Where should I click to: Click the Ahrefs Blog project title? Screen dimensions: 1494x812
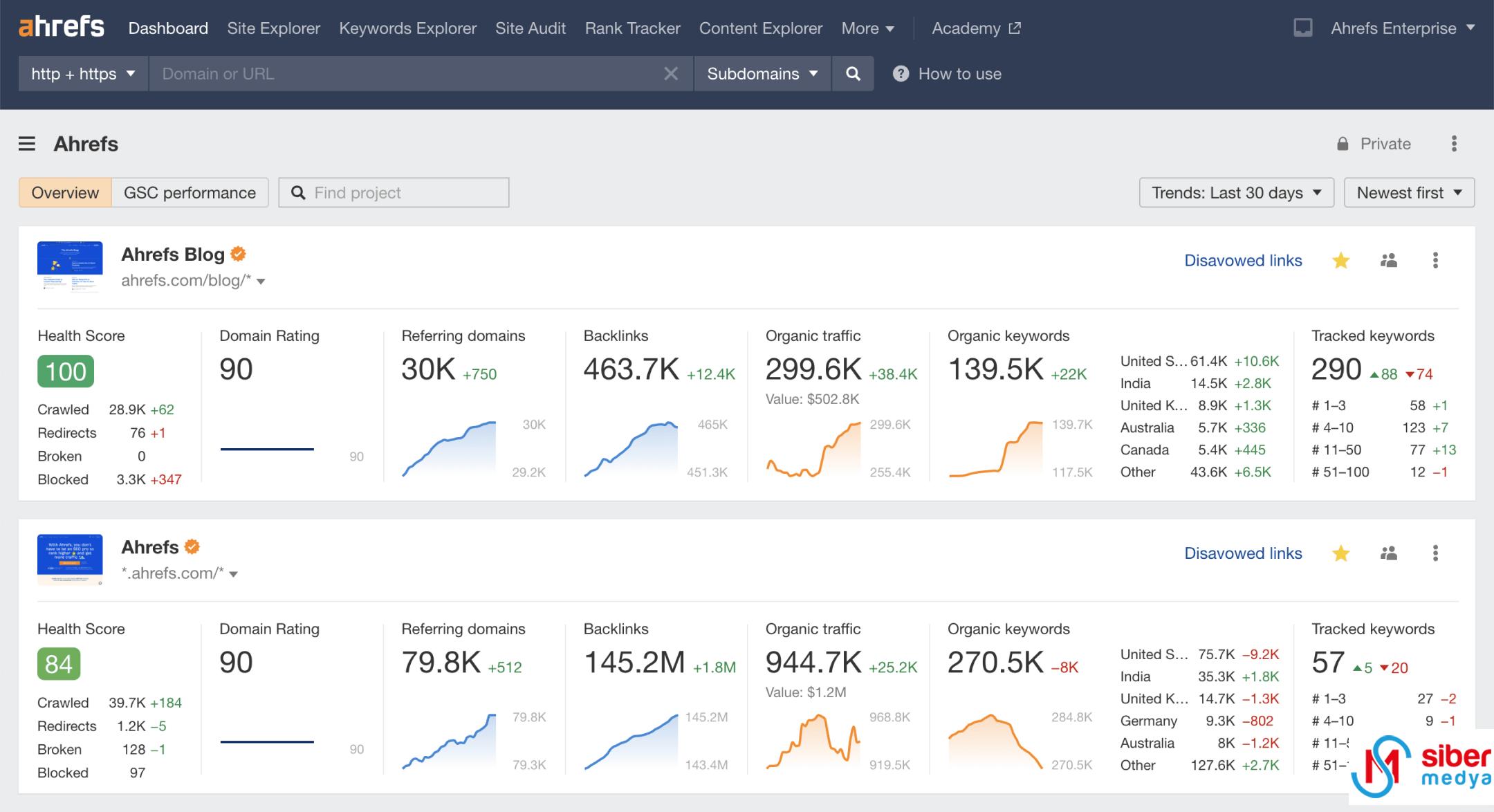point(173,255)
